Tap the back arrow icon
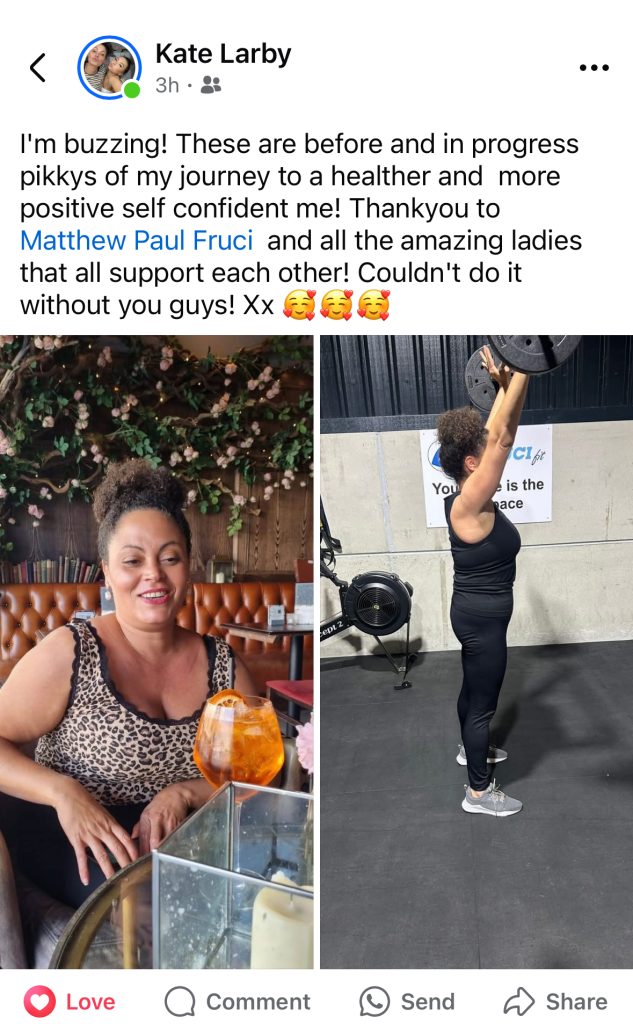Image resolution: width=633 pixels, height=1024 pixels. click(38, 67)
